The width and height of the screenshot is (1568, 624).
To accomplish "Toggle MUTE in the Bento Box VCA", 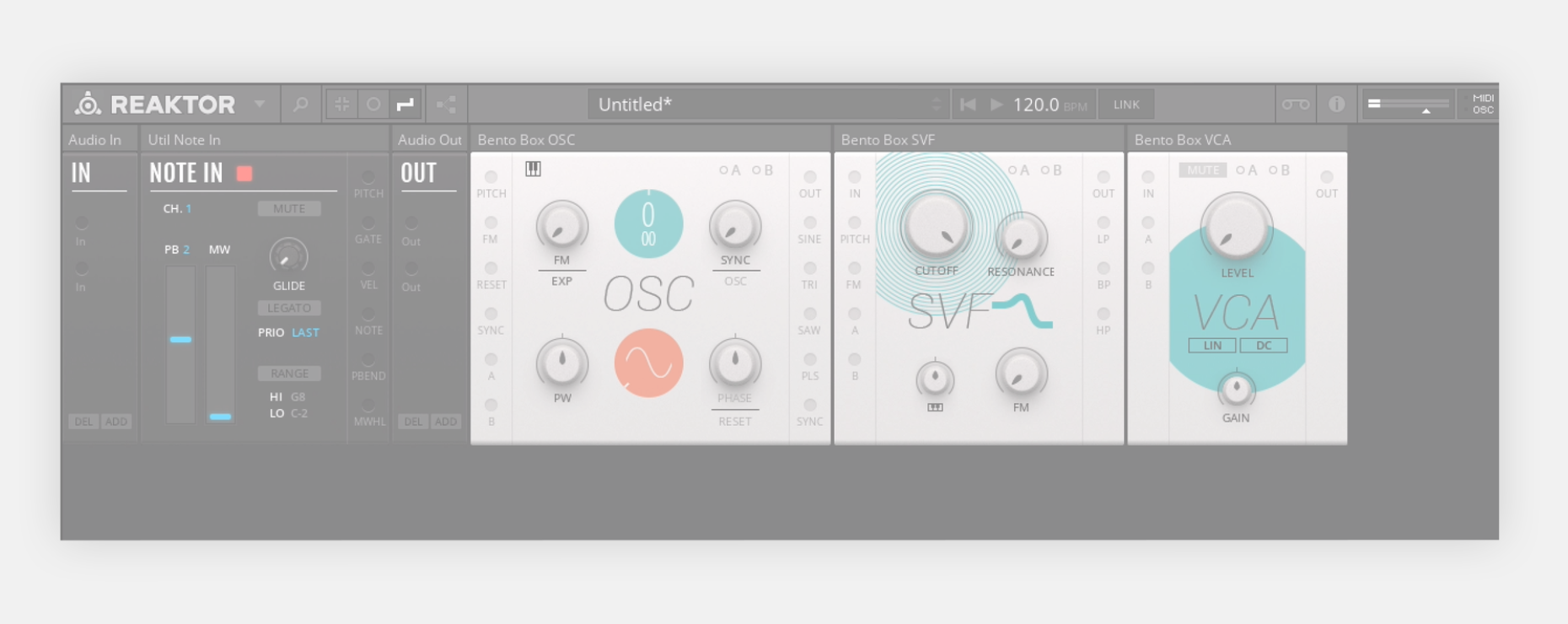I will point(1203,170).
